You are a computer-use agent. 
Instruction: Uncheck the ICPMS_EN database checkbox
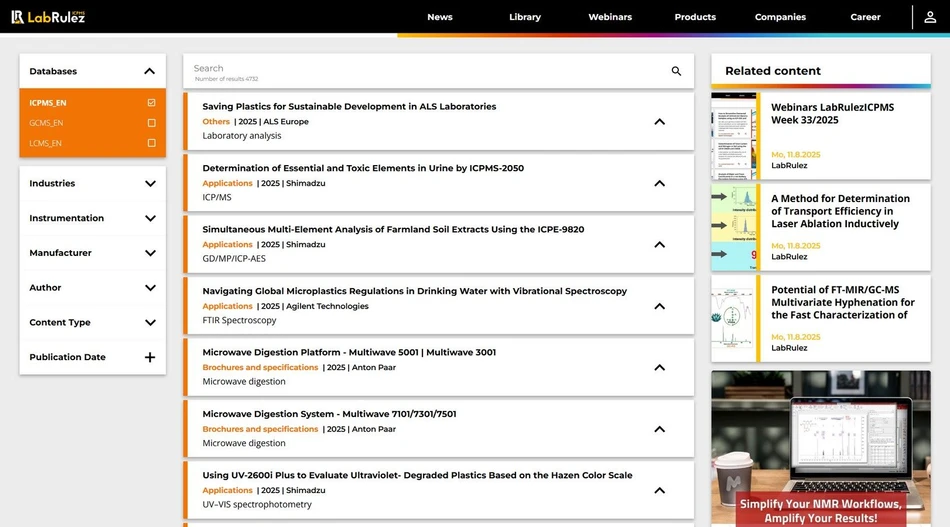point(151,103)
